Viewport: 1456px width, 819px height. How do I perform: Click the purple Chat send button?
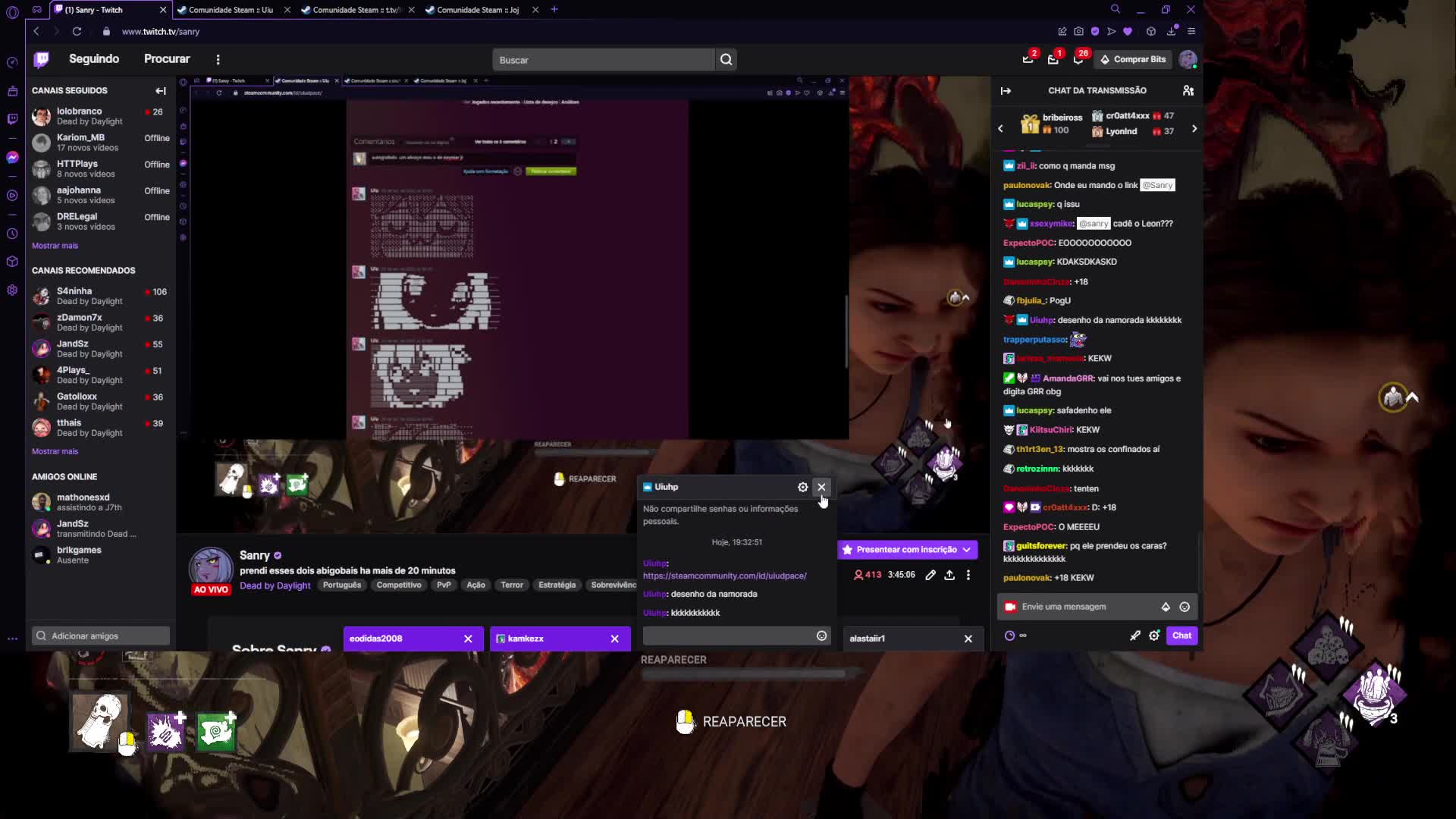coord(1181,635)
